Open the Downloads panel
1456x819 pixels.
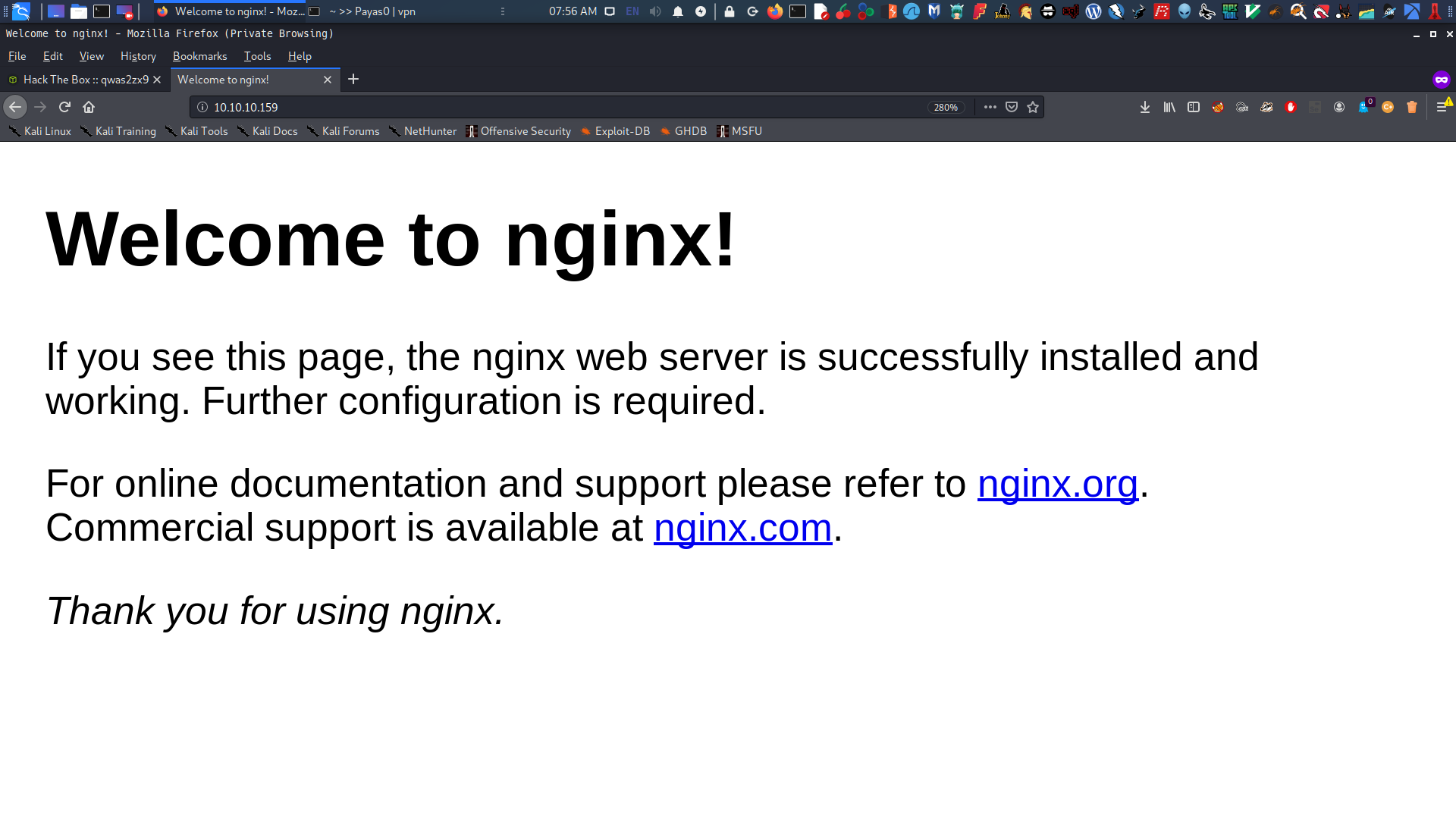coord(1145,107)
